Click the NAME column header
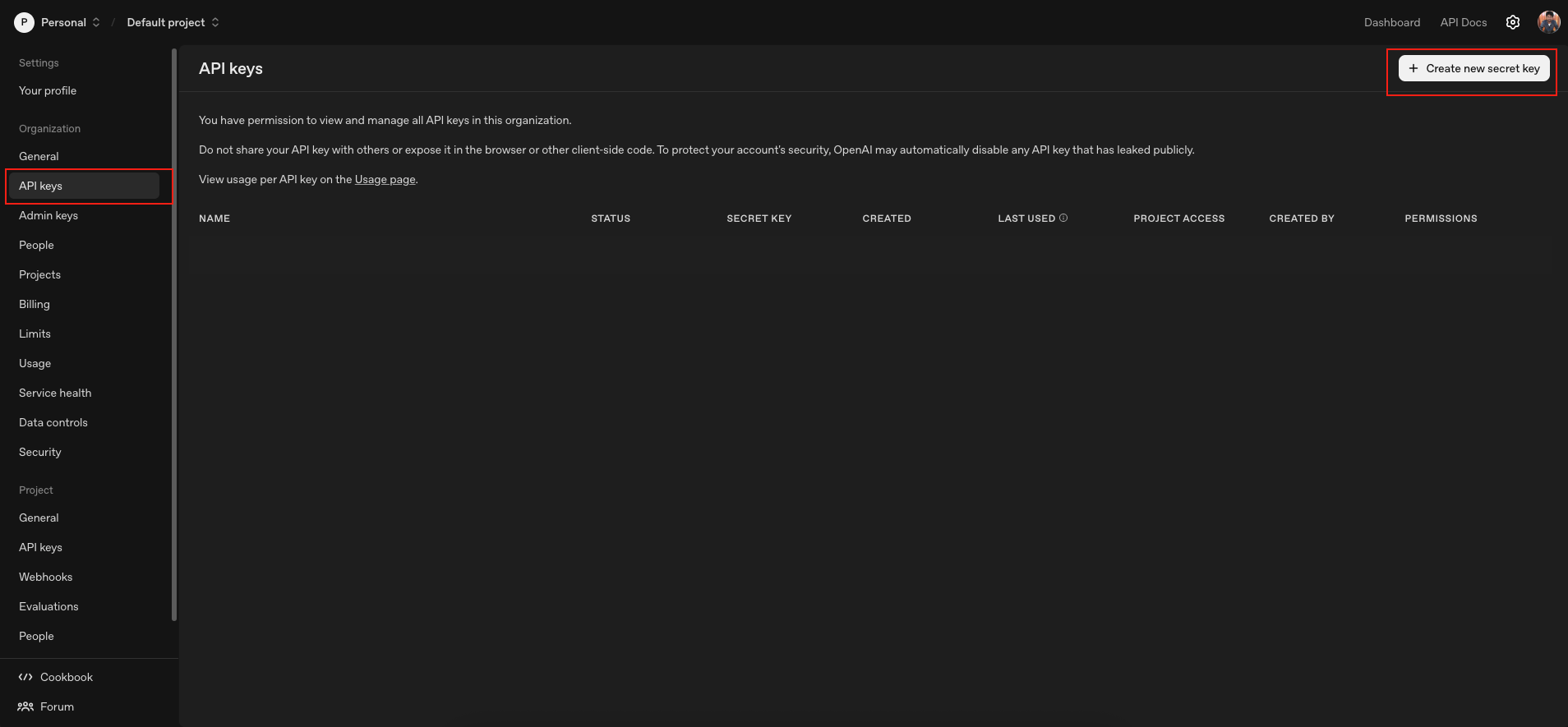Screen dimensions: 1568x727 (x=214, y=219)
